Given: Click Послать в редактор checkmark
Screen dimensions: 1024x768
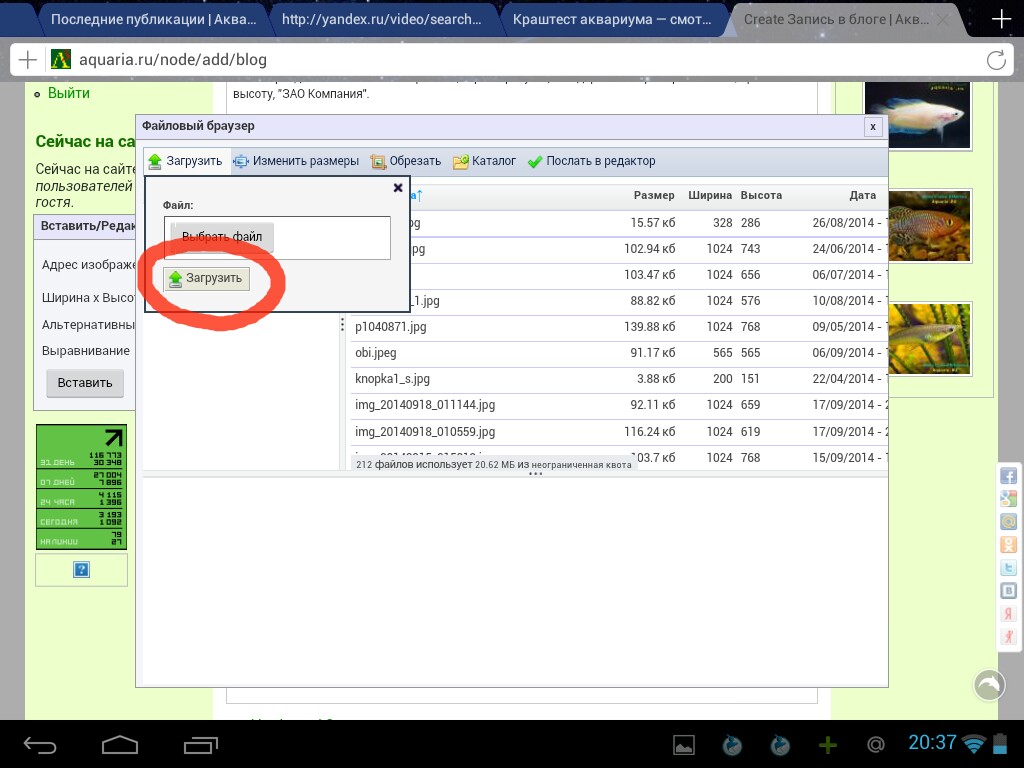Looking at the screenshot, I should point(592,161).
